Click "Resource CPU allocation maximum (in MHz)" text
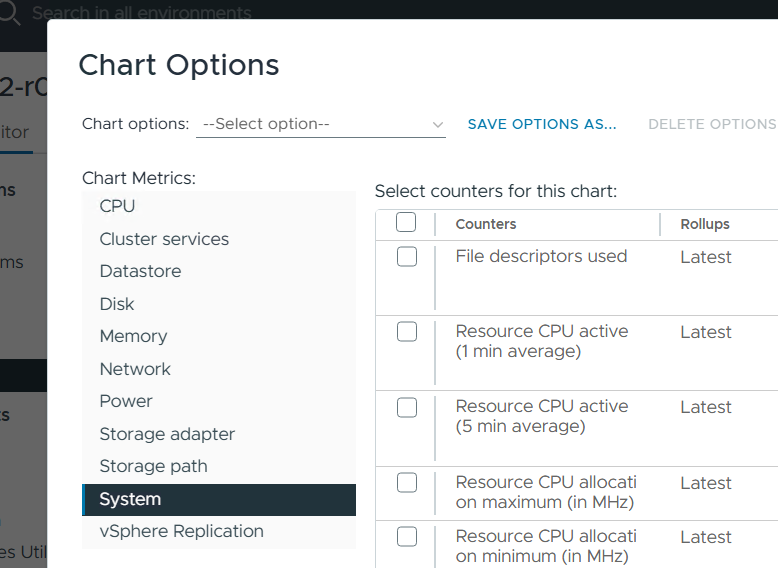 tap(546, 492)
